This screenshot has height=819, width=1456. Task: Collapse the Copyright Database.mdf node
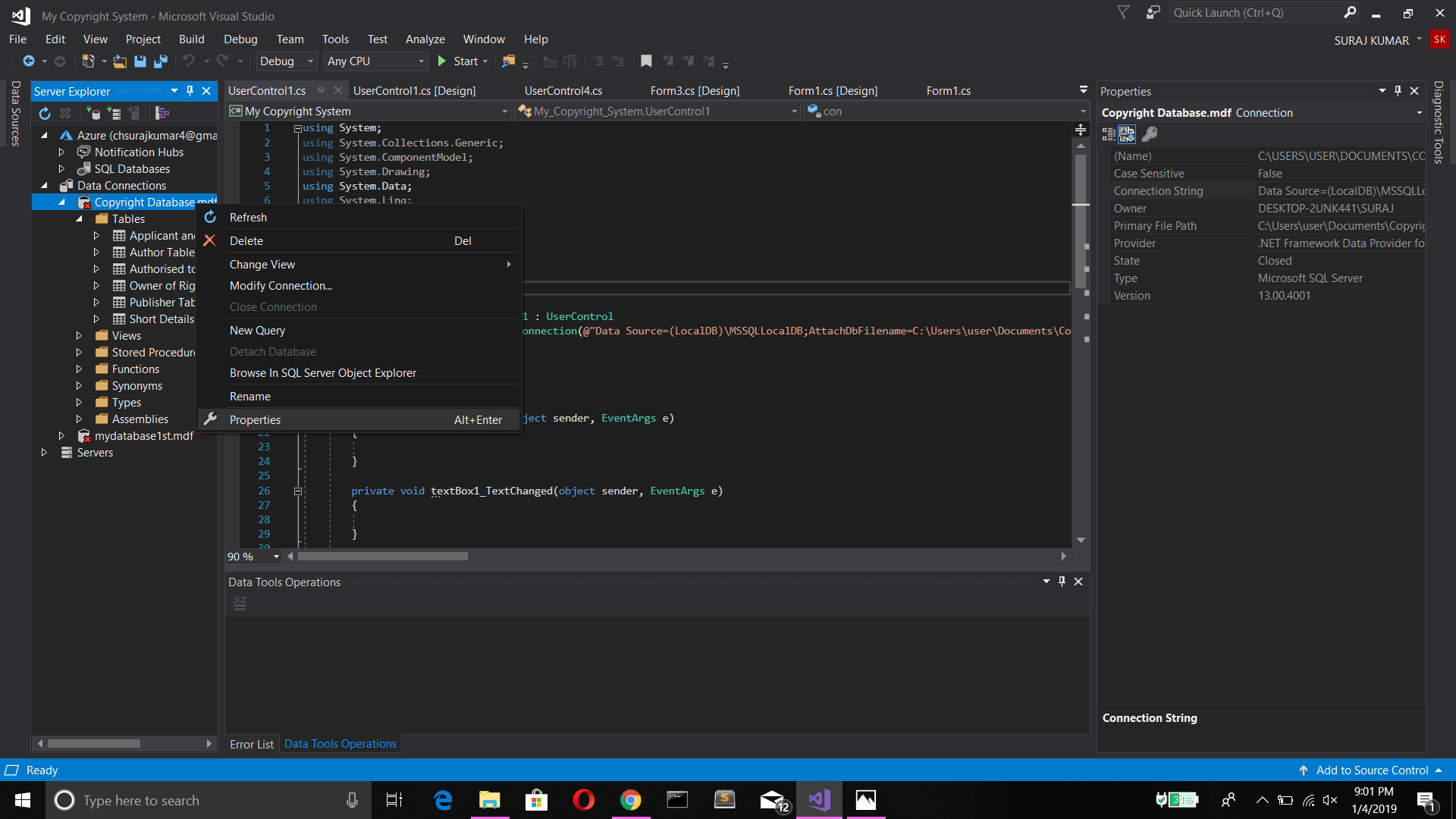point(63,202)
